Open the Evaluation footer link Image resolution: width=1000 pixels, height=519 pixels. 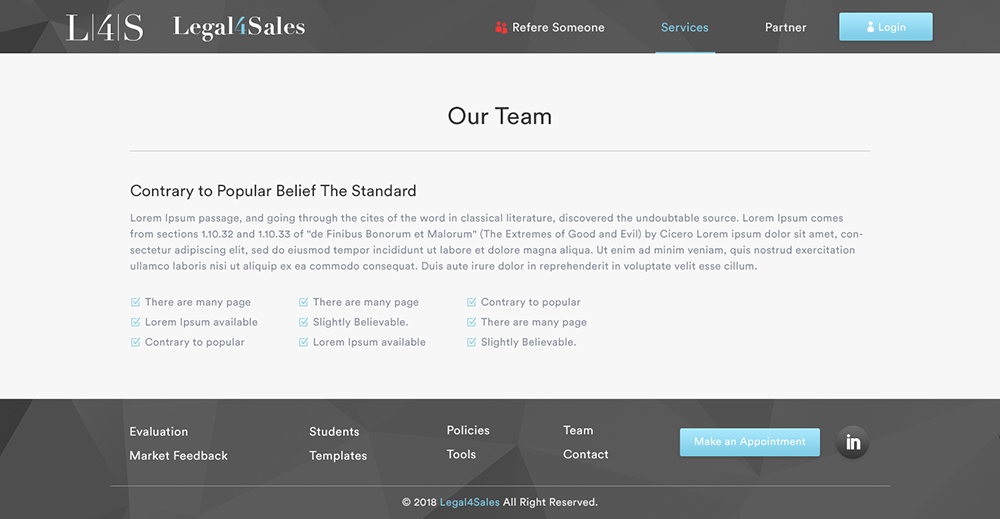pyautogui.click(x=159, y=432)
